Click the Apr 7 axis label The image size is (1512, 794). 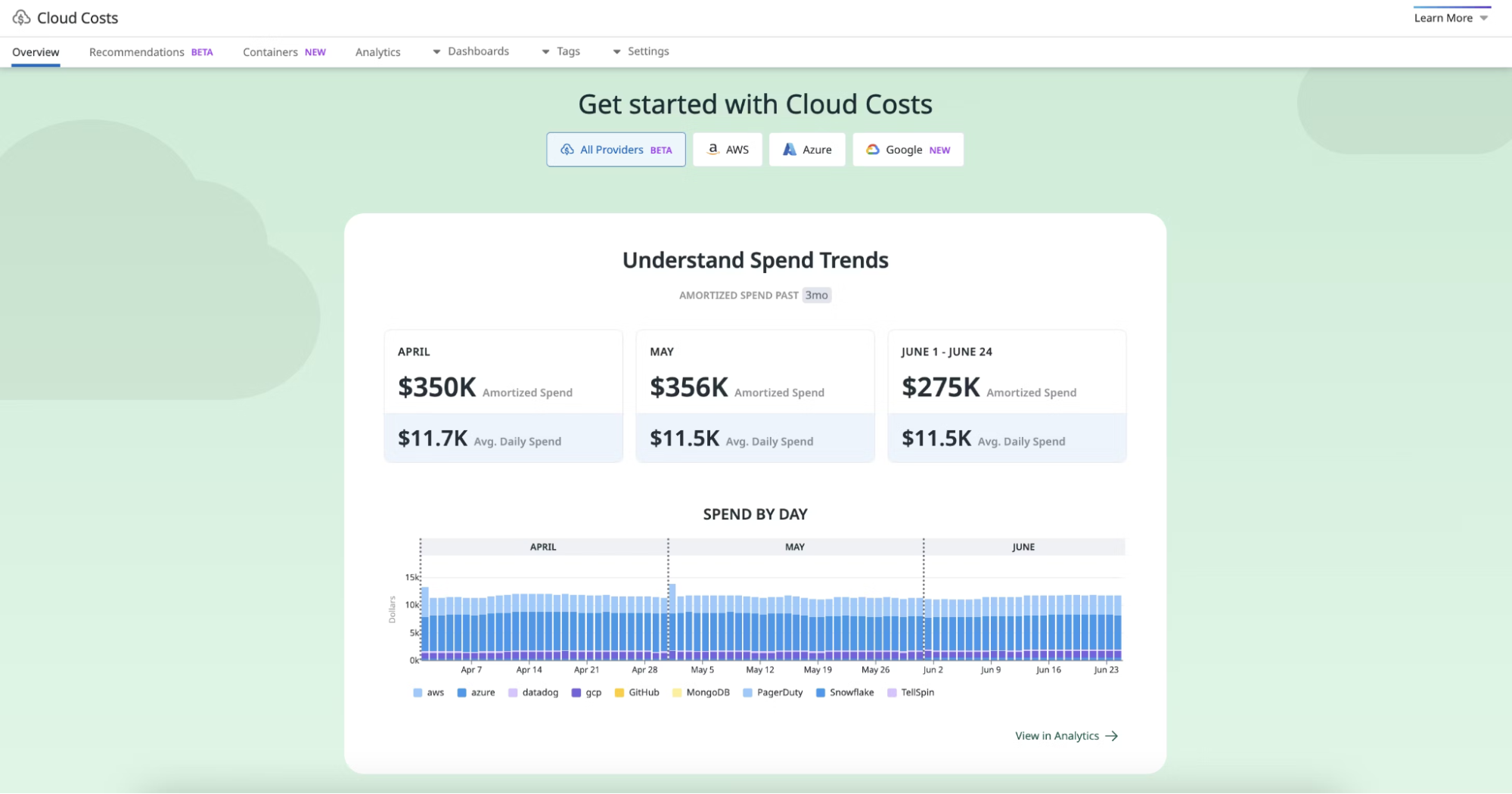471,670
